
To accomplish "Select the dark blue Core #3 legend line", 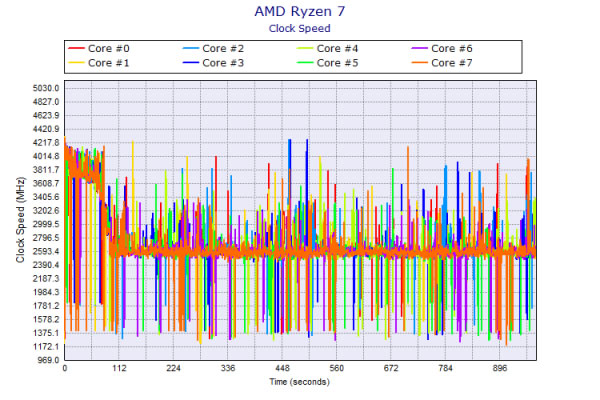I will click(191, 63).
